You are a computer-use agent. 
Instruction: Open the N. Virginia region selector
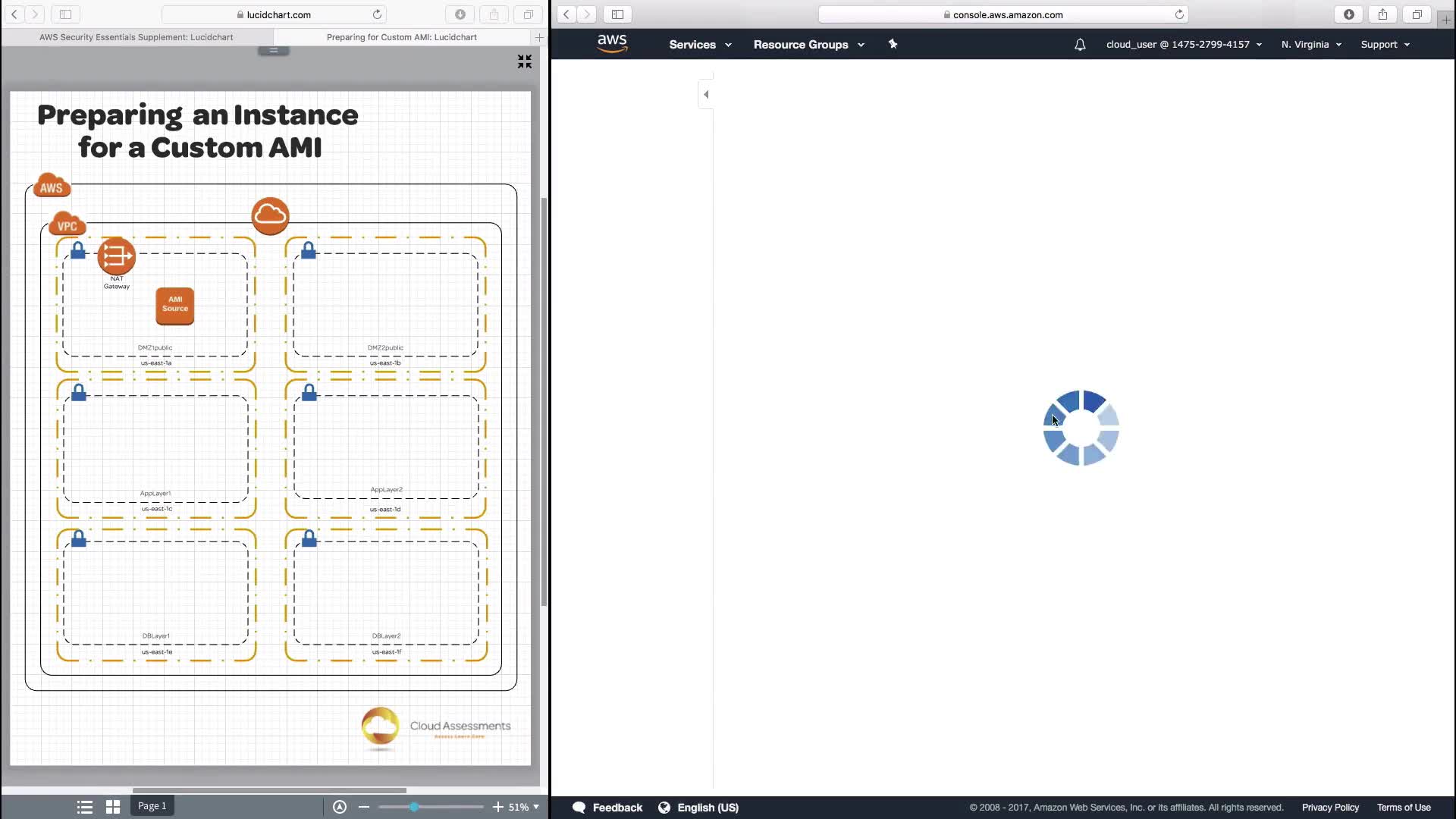(x=1311, y=45)
